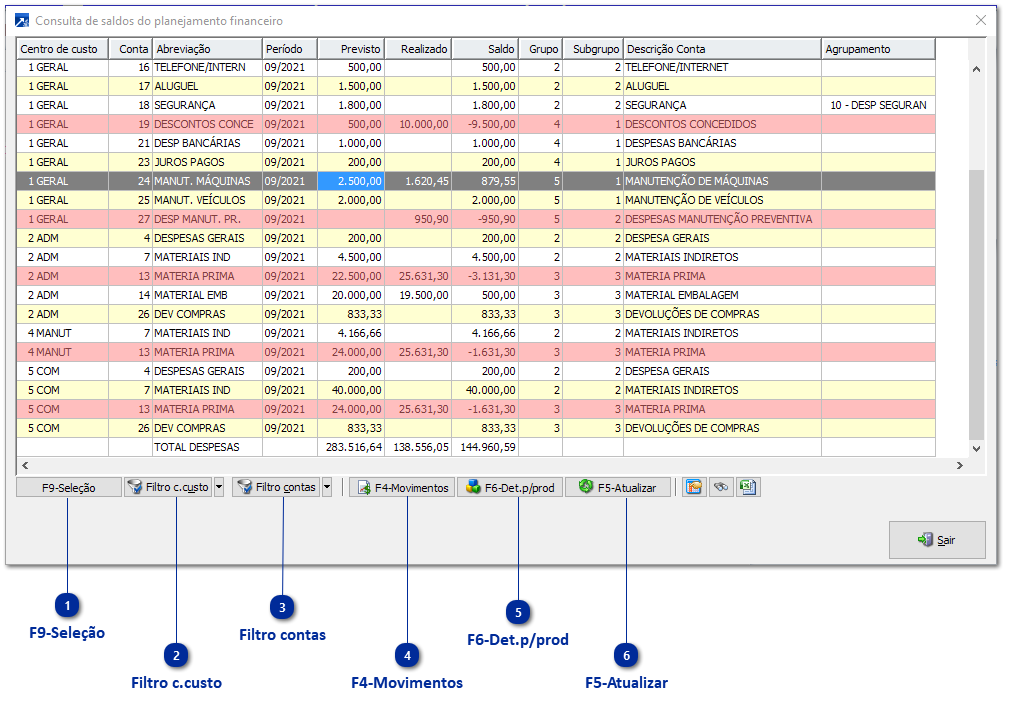Select the ALUGUEL row for 1 GERAL
Screen dimensions: 1020x709
(200, 86)
